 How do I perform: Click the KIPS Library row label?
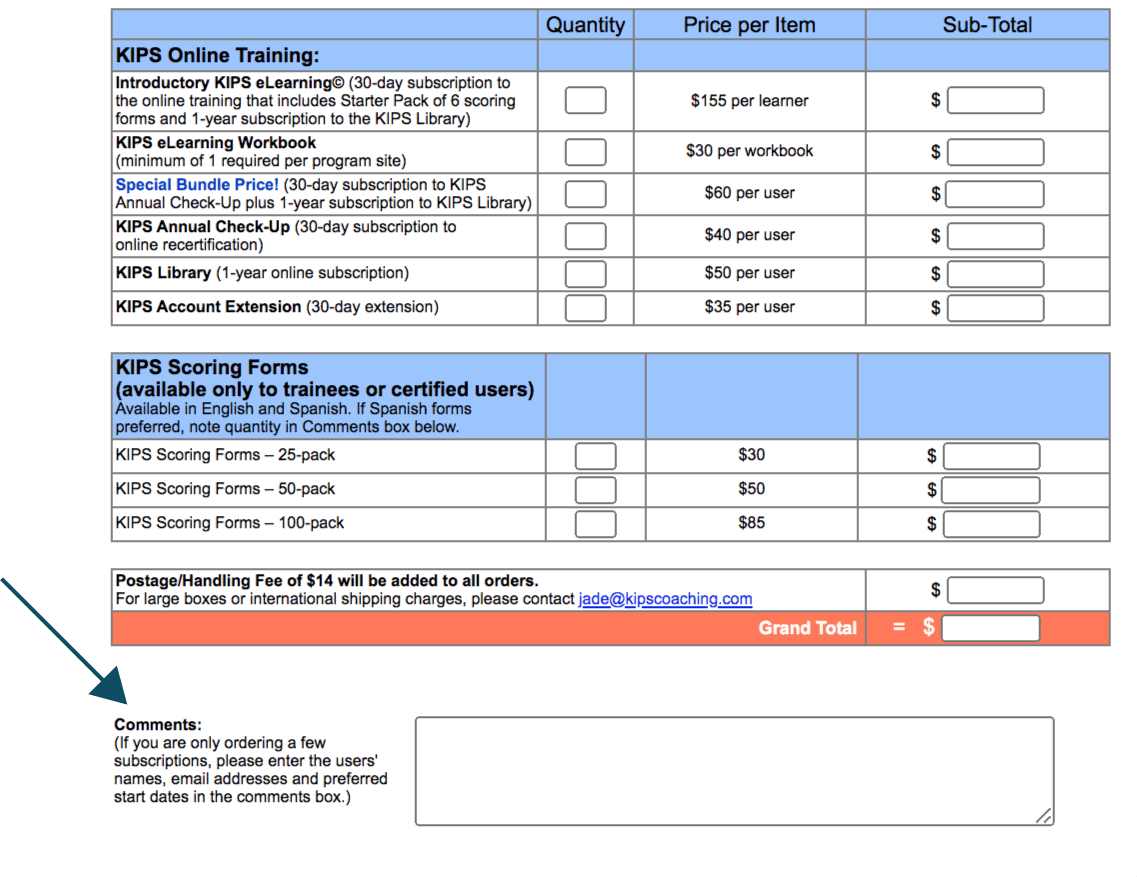262,273
